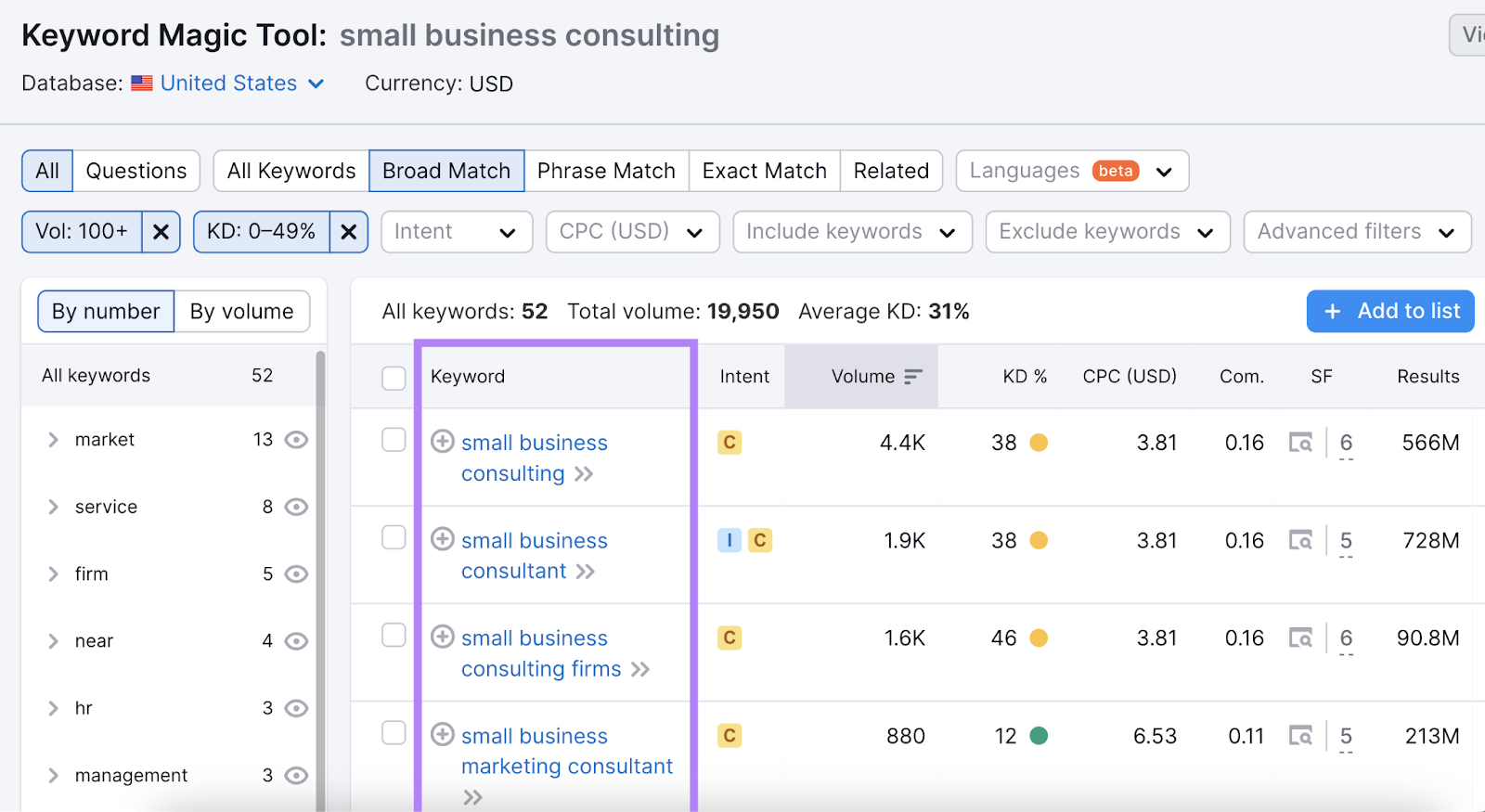This screenshot has height=812, width=1485.
Task: Click plus icon beside small business consultant
Action: [443, 539]
